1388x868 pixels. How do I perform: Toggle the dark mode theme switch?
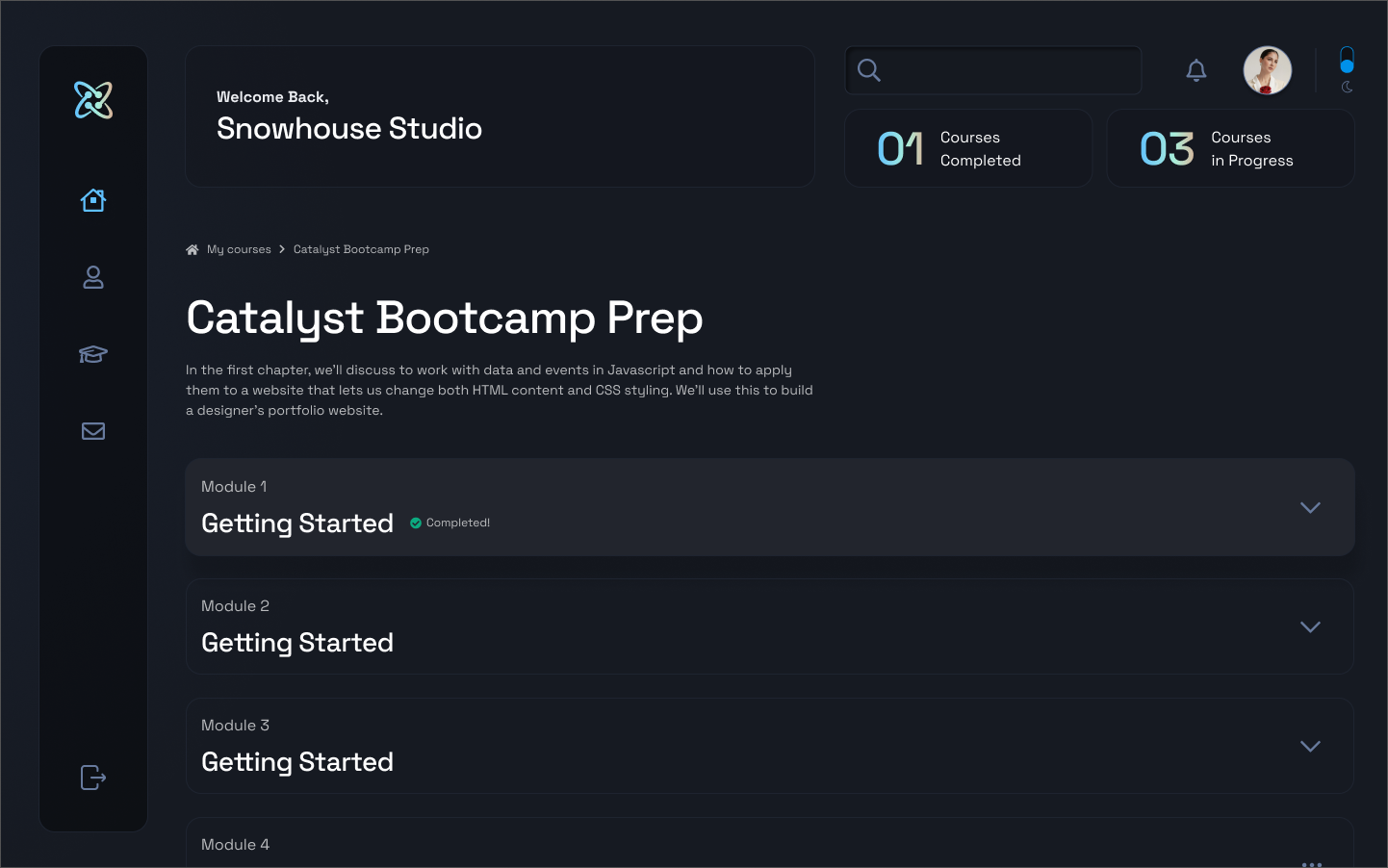coord(1347,61)
